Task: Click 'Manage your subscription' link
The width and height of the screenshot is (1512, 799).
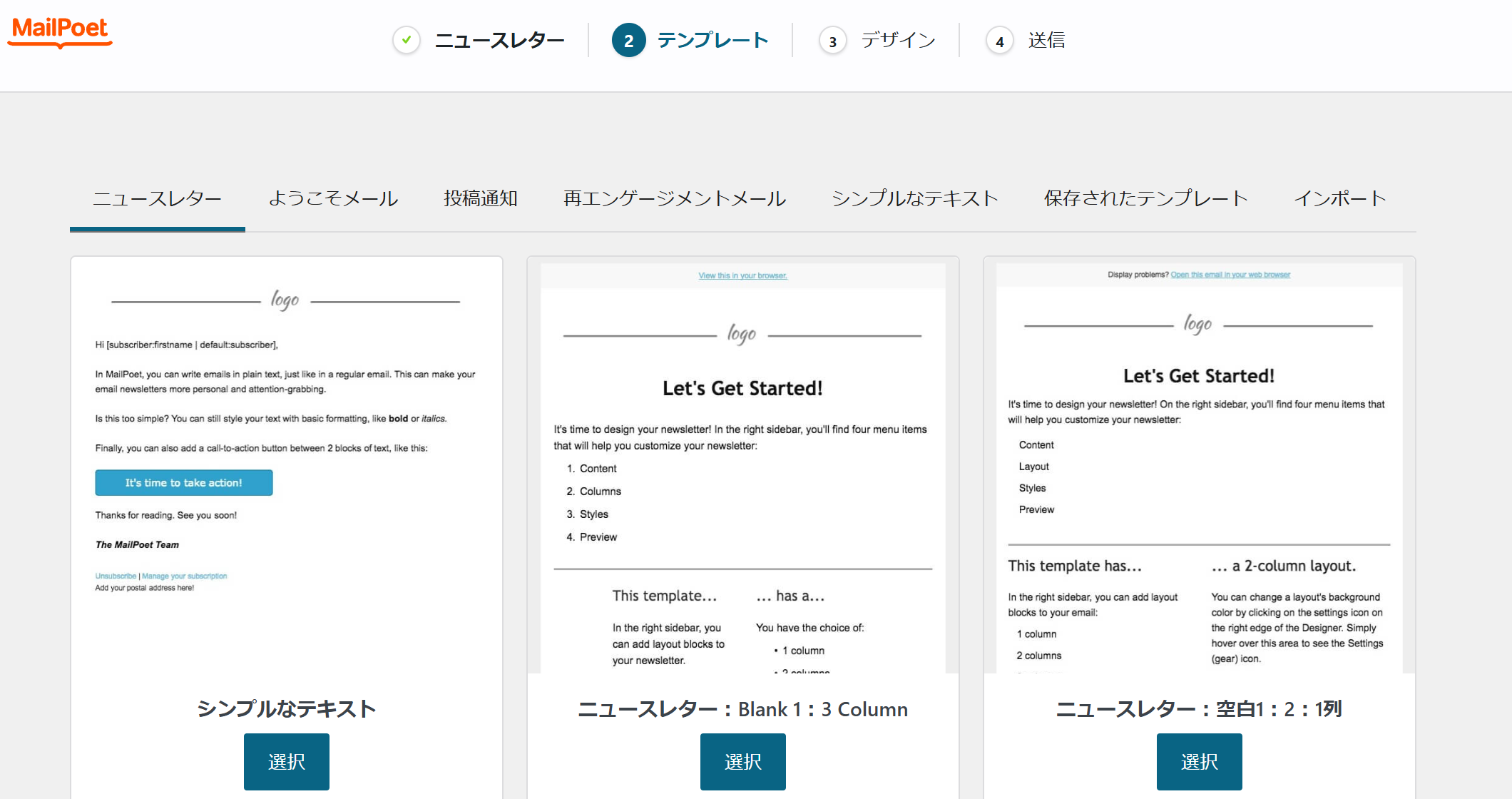Action: click(x=185, y=576)
